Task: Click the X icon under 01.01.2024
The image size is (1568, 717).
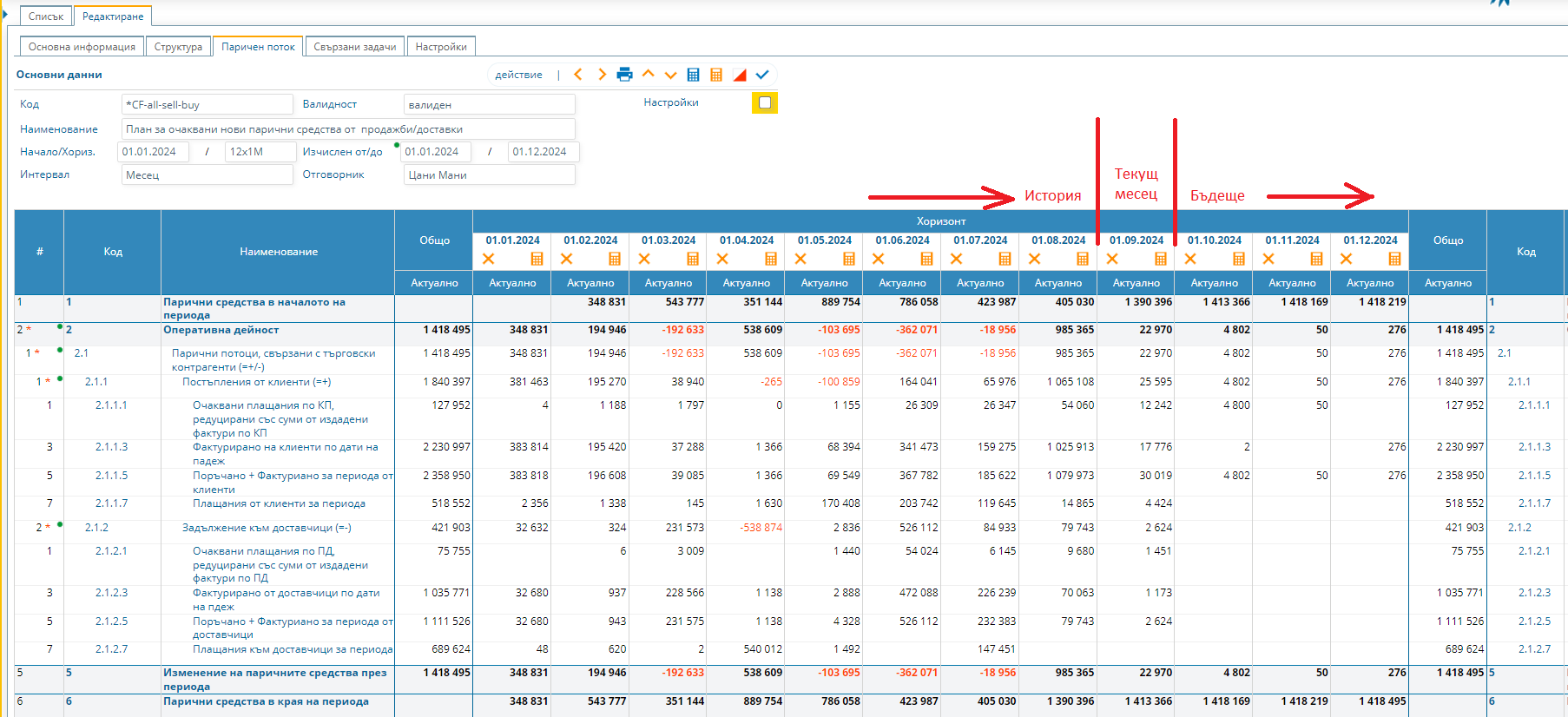Action: coord(488,259)
